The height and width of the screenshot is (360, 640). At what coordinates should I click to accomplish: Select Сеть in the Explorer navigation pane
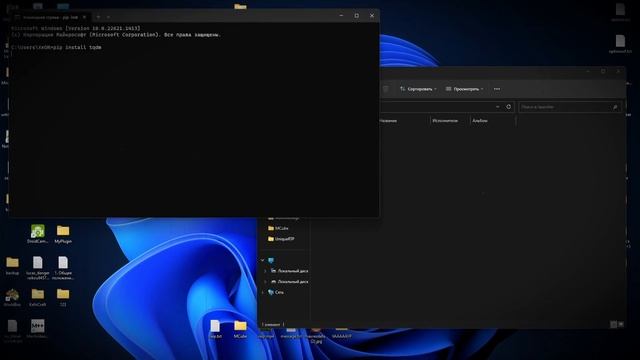pos(276,292)
